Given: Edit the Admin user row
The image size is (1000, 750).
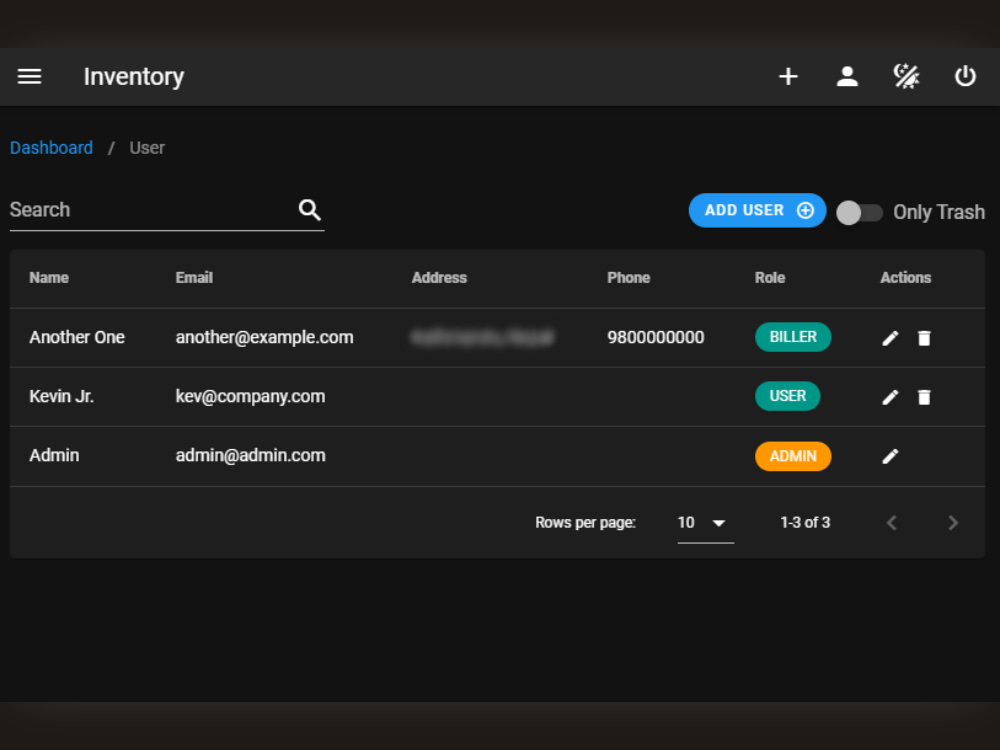Looking at the screenshot, I should [x=890, y=456].
